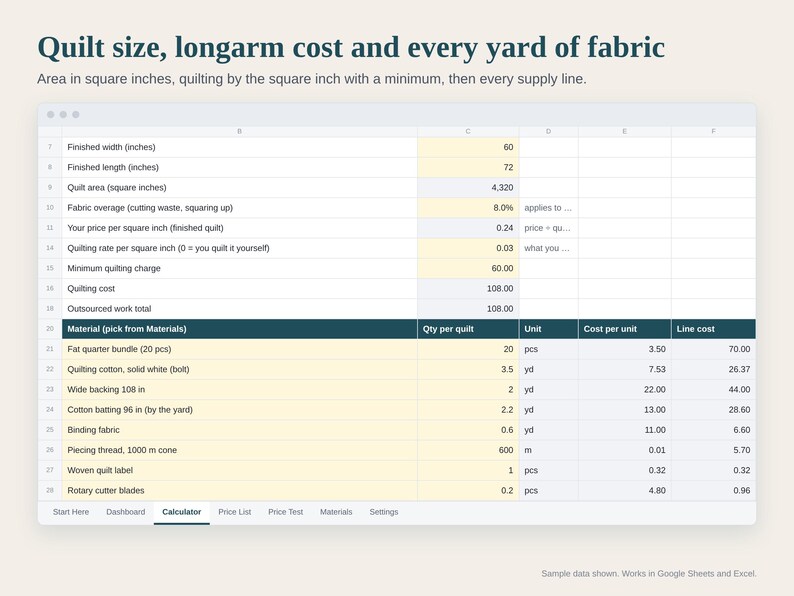The height and width of the screenshot is (596, 794).
Task: Click the Fabric overage 8.0% cell
Action: (x=468, y=208)
